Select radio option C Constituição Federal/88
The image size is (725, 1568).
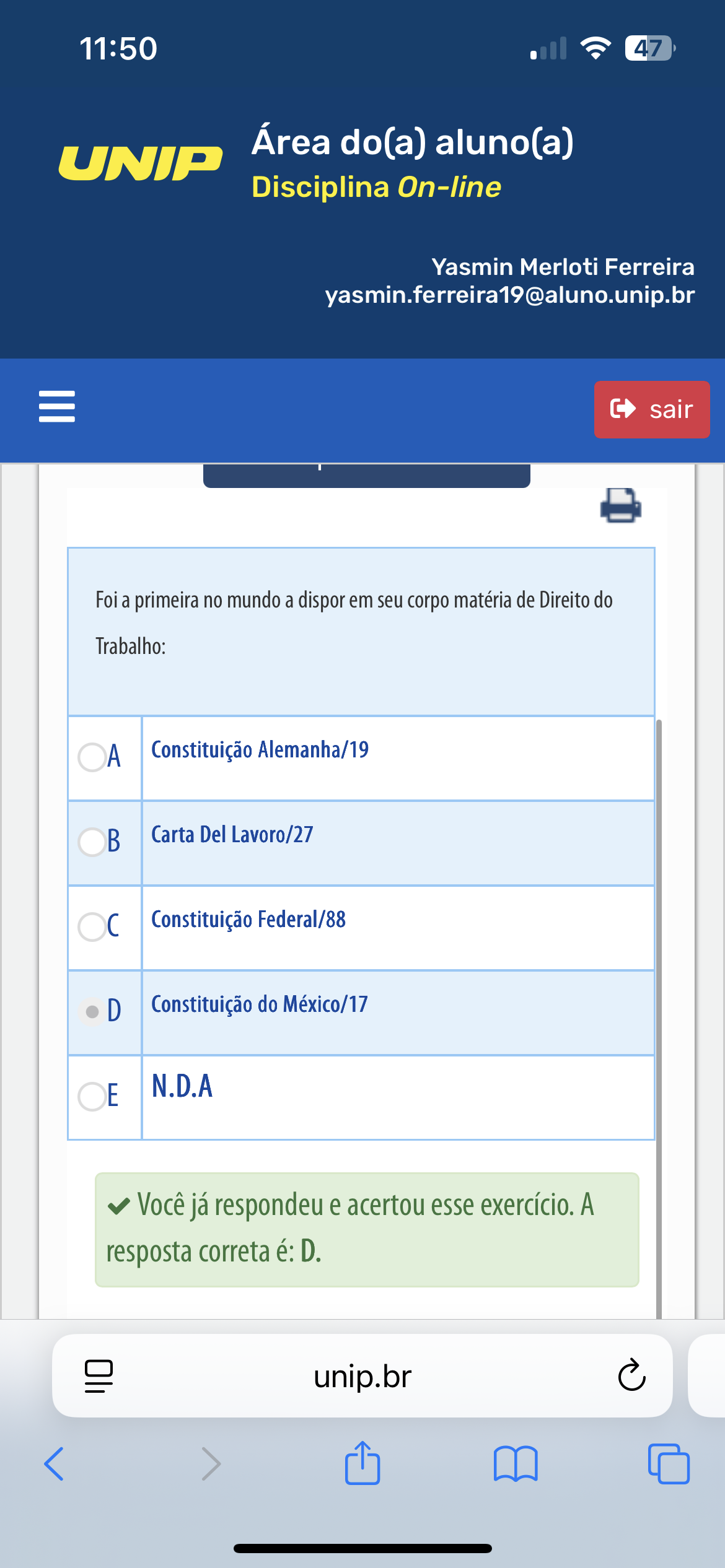(x=92, y=926)
